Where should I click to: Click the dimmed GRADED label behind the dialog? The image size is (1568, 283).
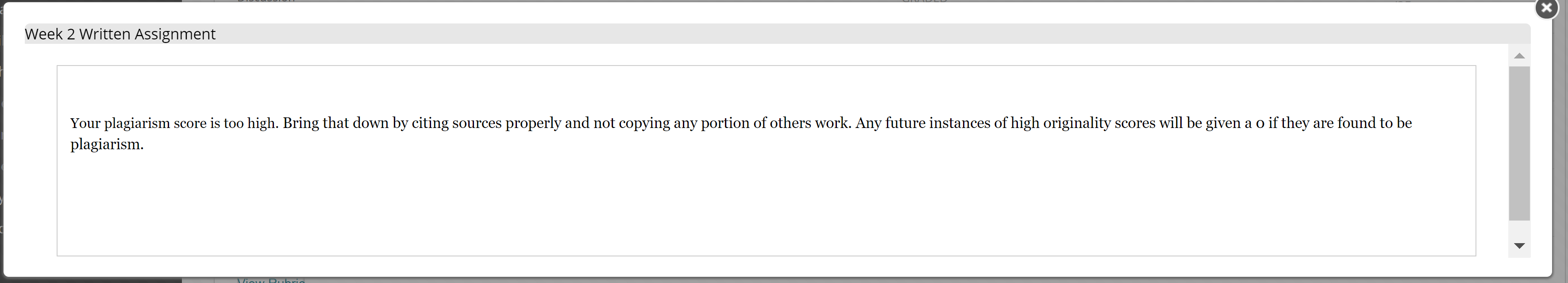click(x=924, y=1)
